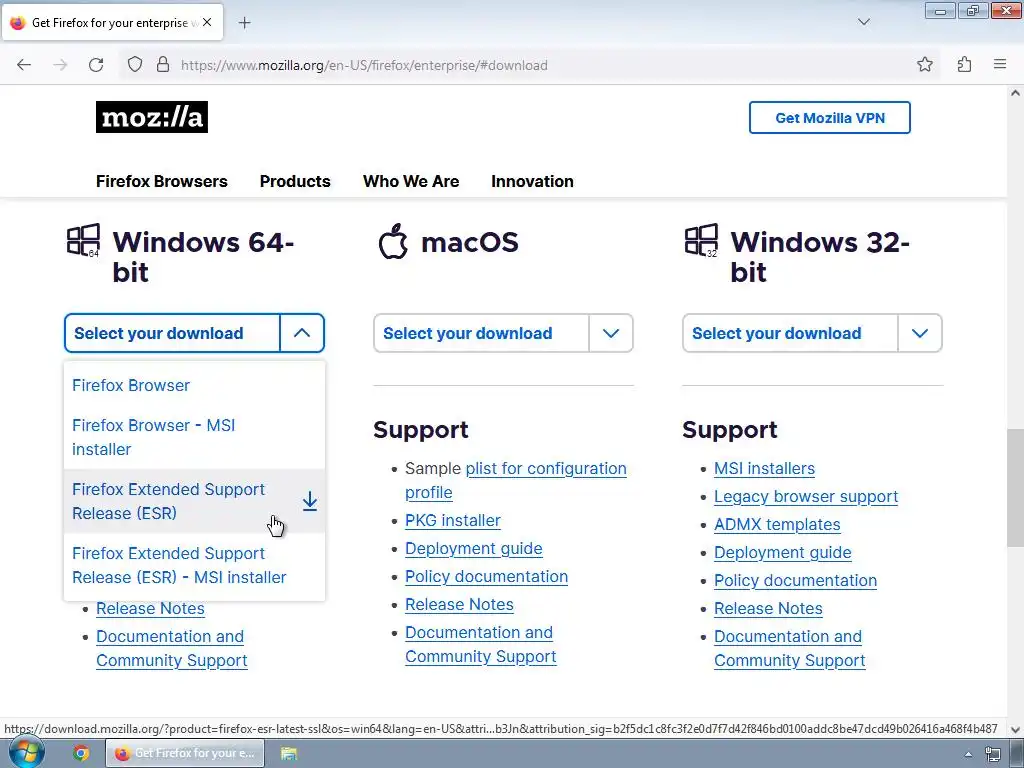Collapse the Windows 64-bit download dropdown
This screenshot has width=1024, height=768.
pyautogui.click(x=194, y=333)
